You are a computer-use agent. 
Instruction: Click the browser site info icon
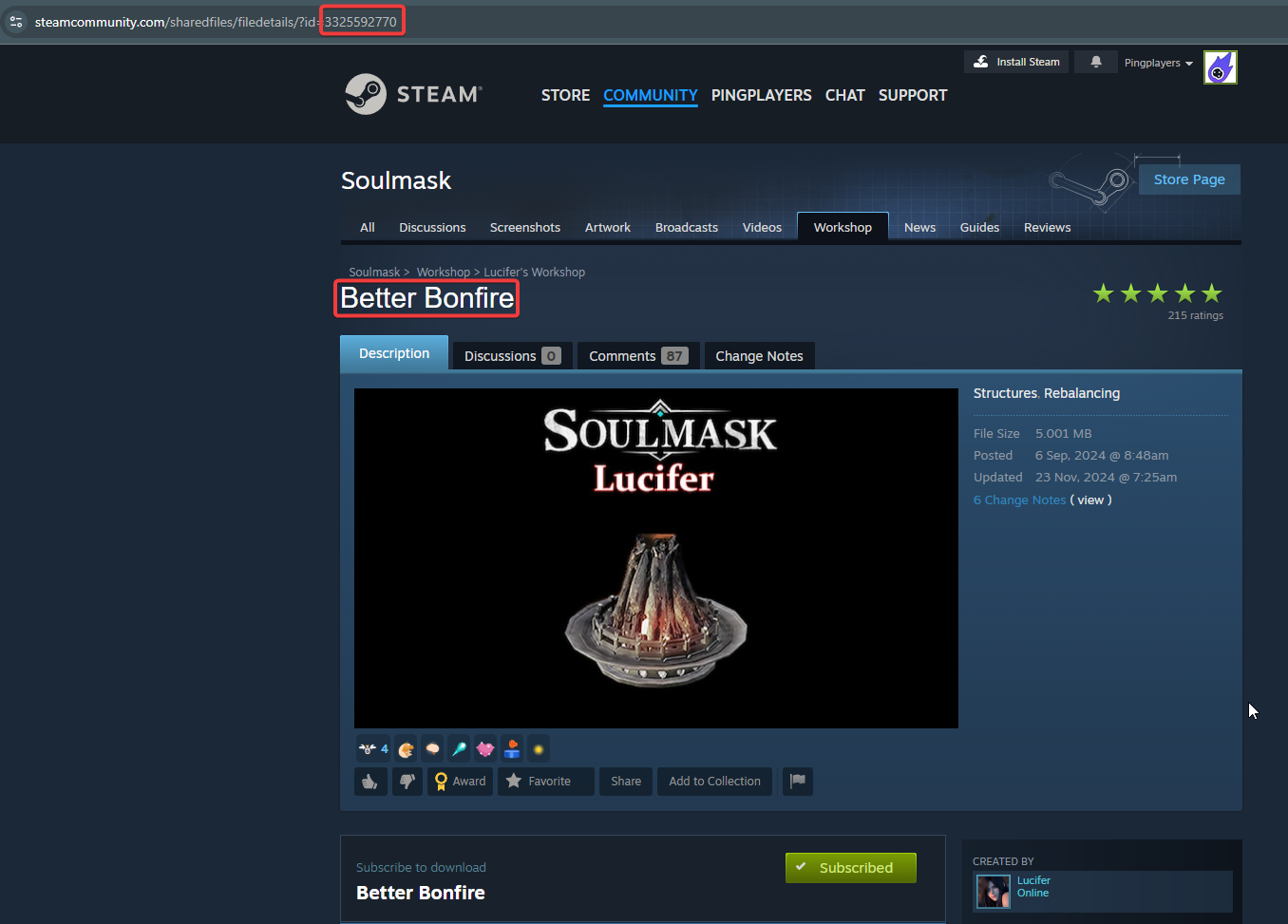(x=16, y=22)
